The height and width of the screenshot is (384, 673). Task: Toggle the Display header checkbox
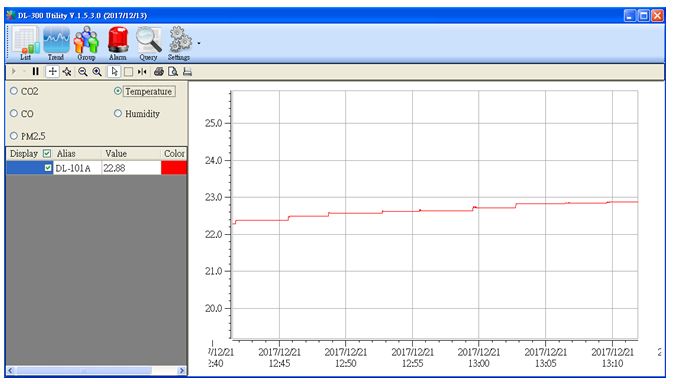click(47, 153)
